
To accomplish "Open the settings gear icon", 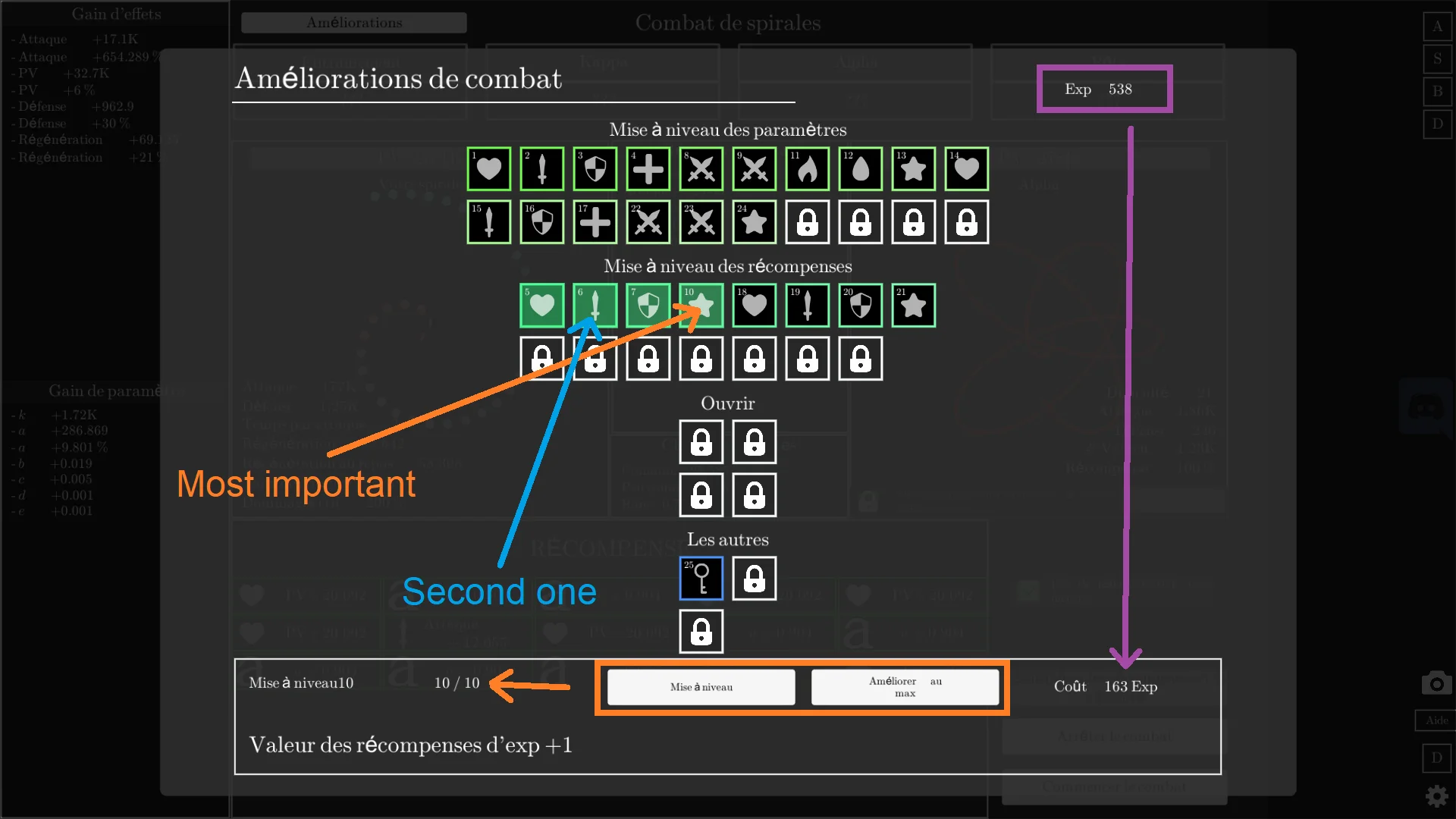I will (x=1436, y=796).
